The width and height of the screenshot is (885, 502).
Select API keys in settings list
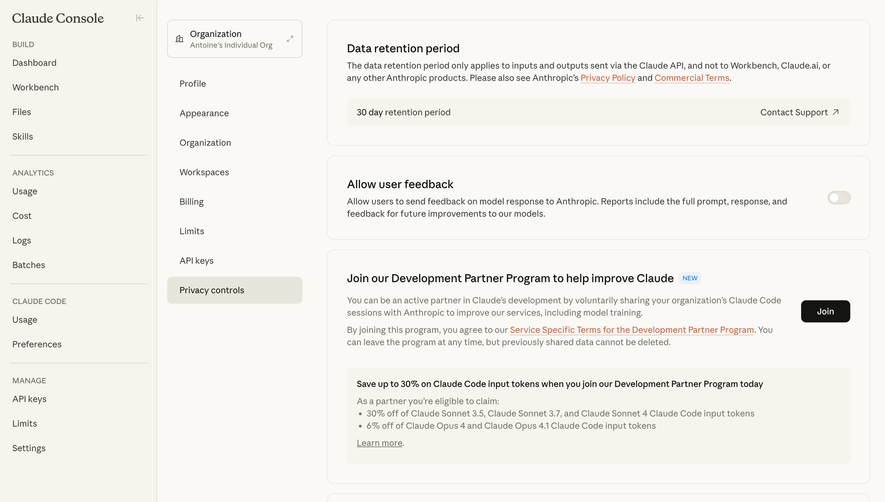click(x=234, y=260)
